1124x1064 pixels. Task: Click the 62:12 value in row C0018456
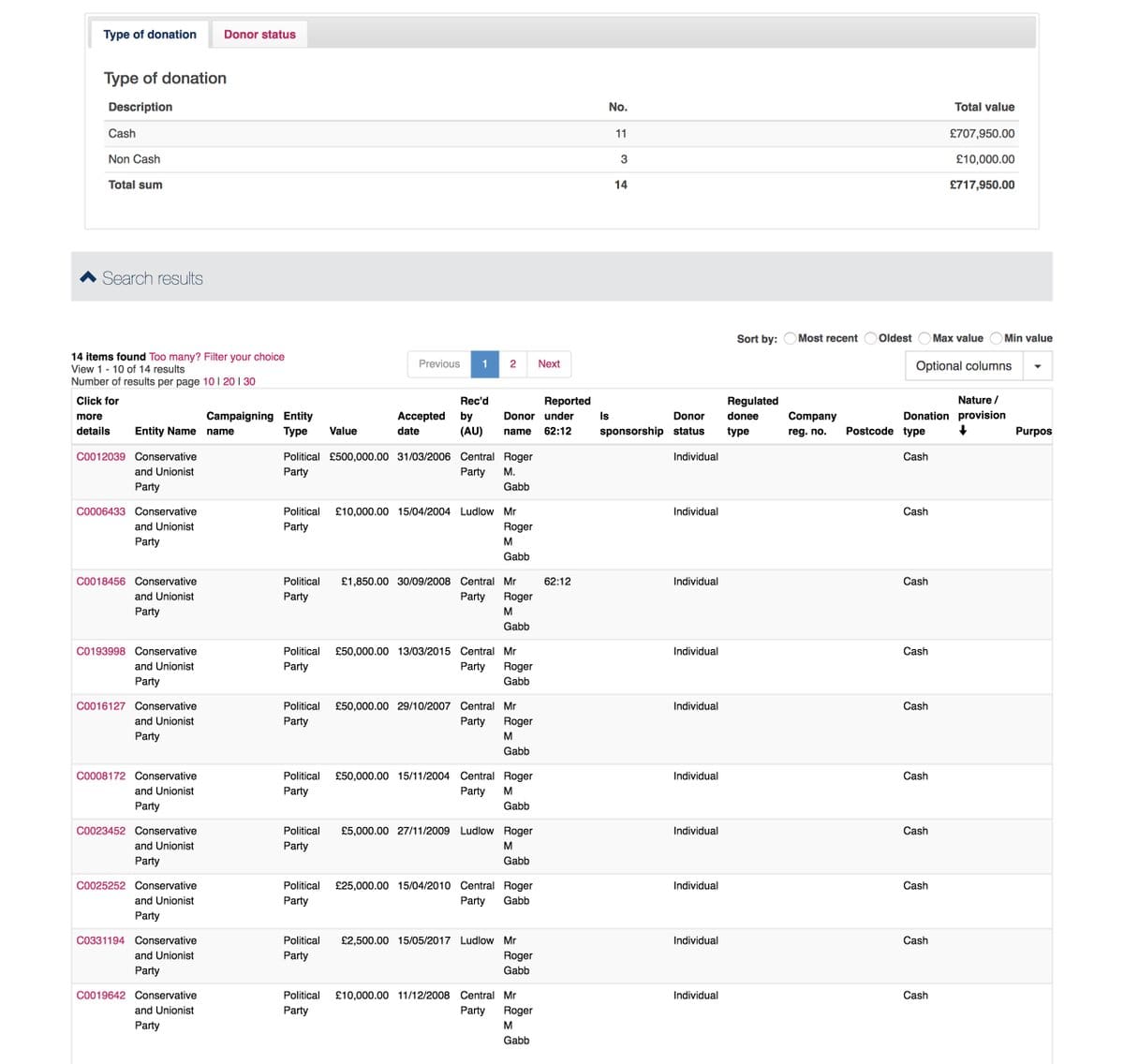point(557,582)
